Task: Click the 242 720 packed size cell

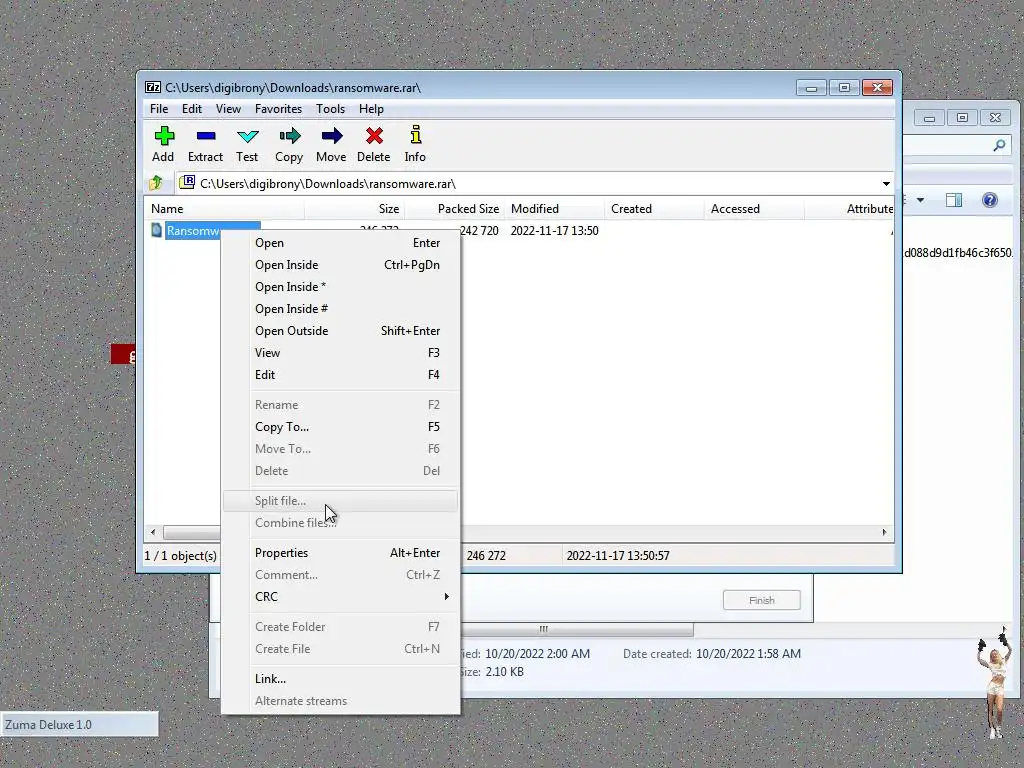Action: (479, 231)
